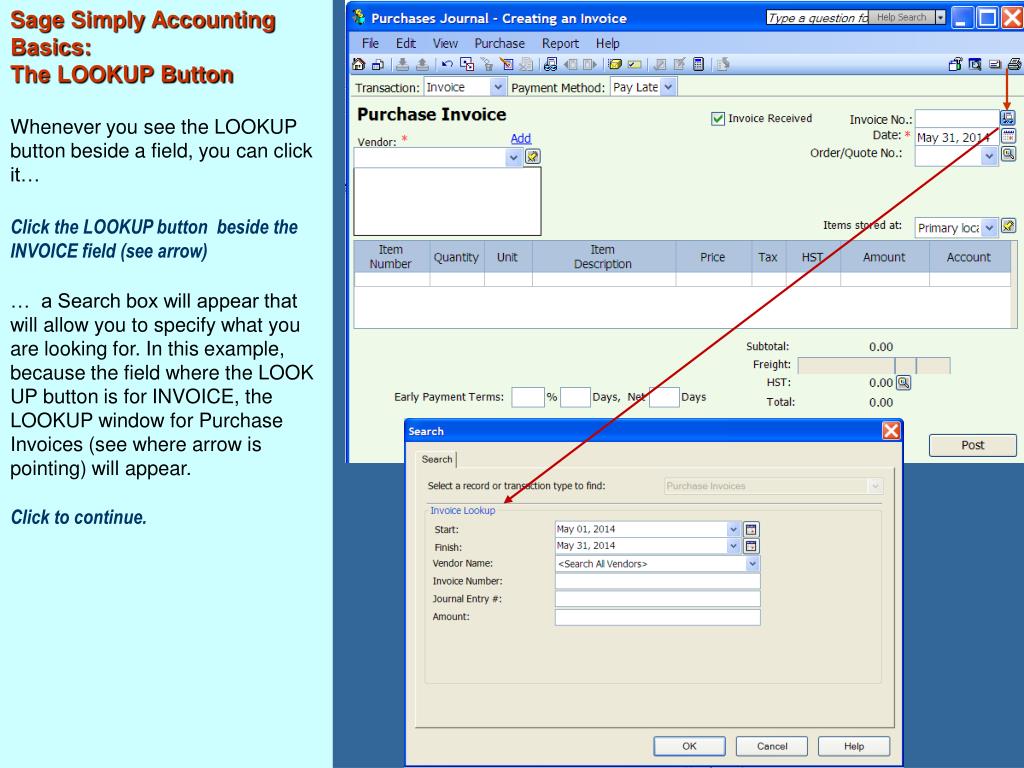The width and height of the screenshot is (1024, 768).
Task: Click Help button in Search dialog
Action: click(854, 746)
